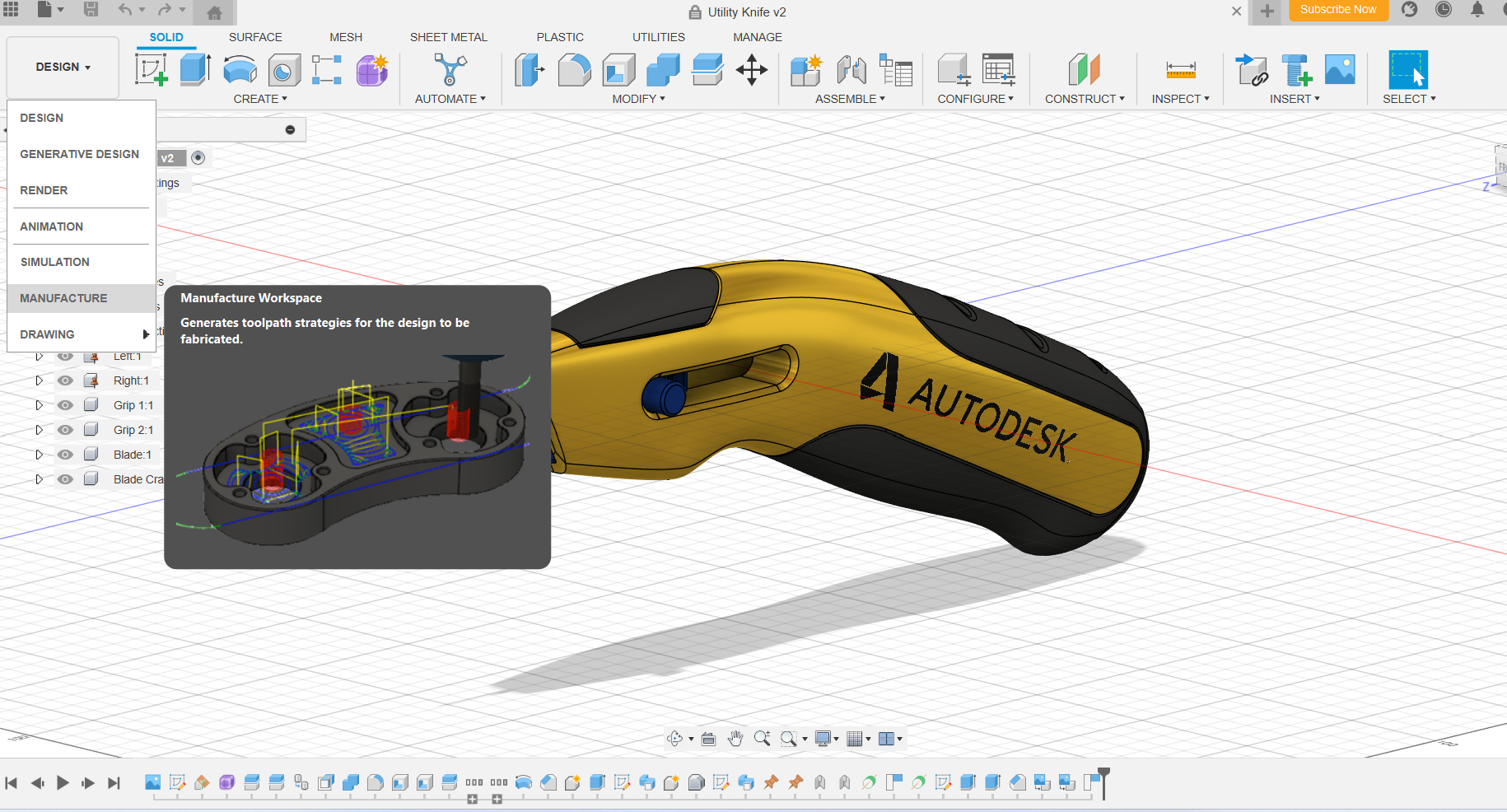
Task: Switch to the SURFACE tab
Action: [255, 37]
